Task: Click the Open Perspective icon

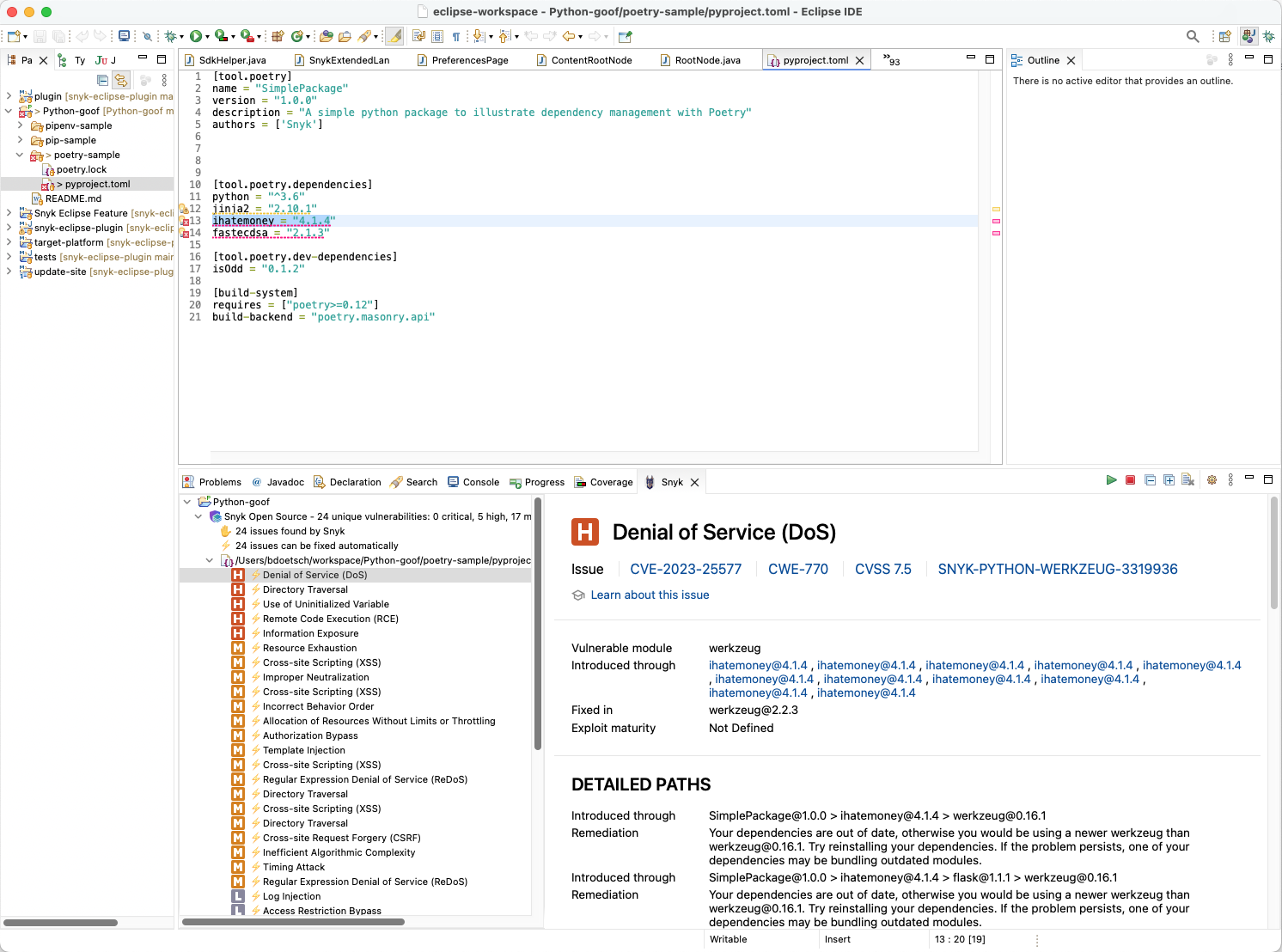Action: pos(1224,36)
